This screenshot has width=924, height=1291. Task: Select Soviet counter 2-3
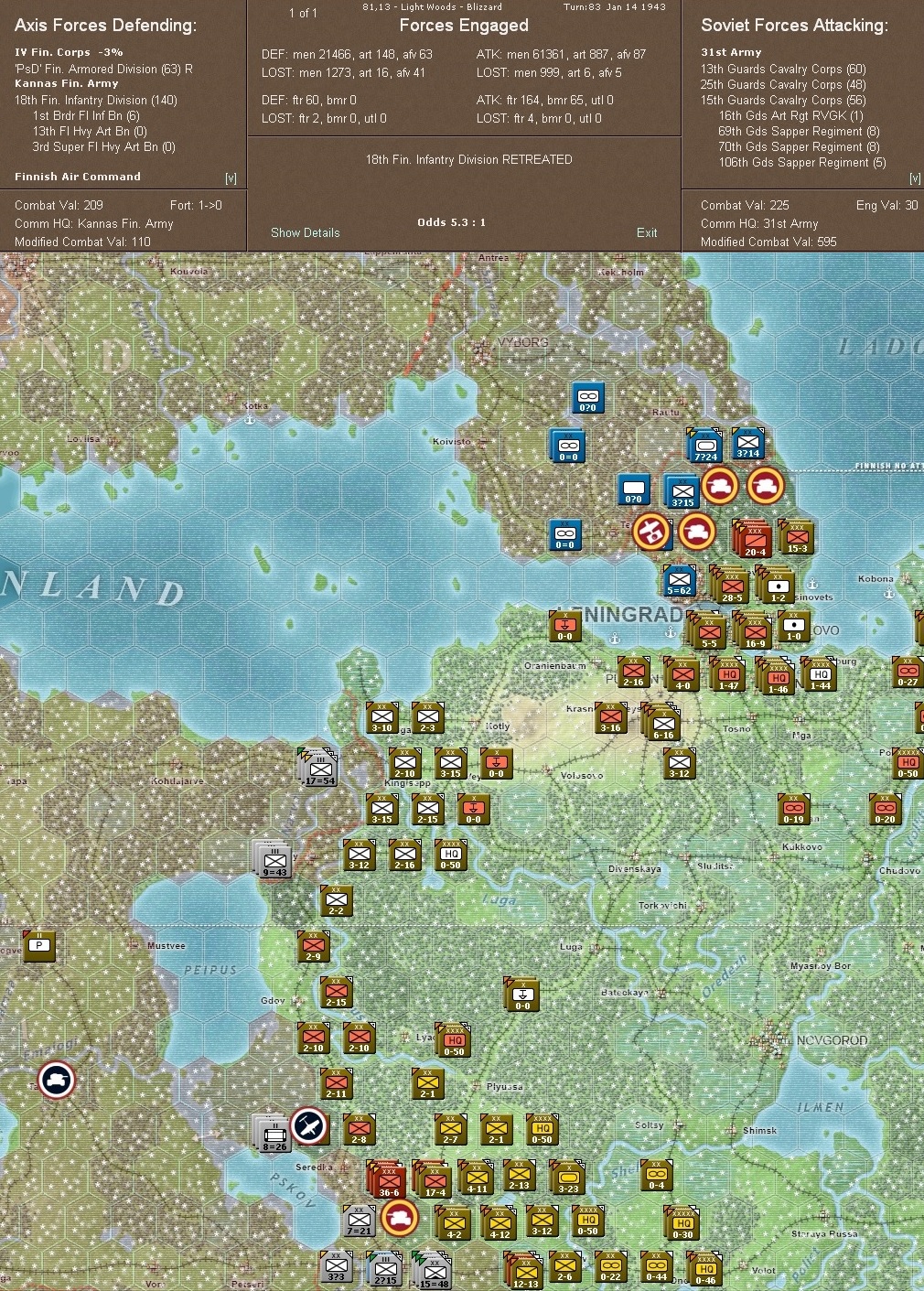pyautogui.click(x=427, y=717)
